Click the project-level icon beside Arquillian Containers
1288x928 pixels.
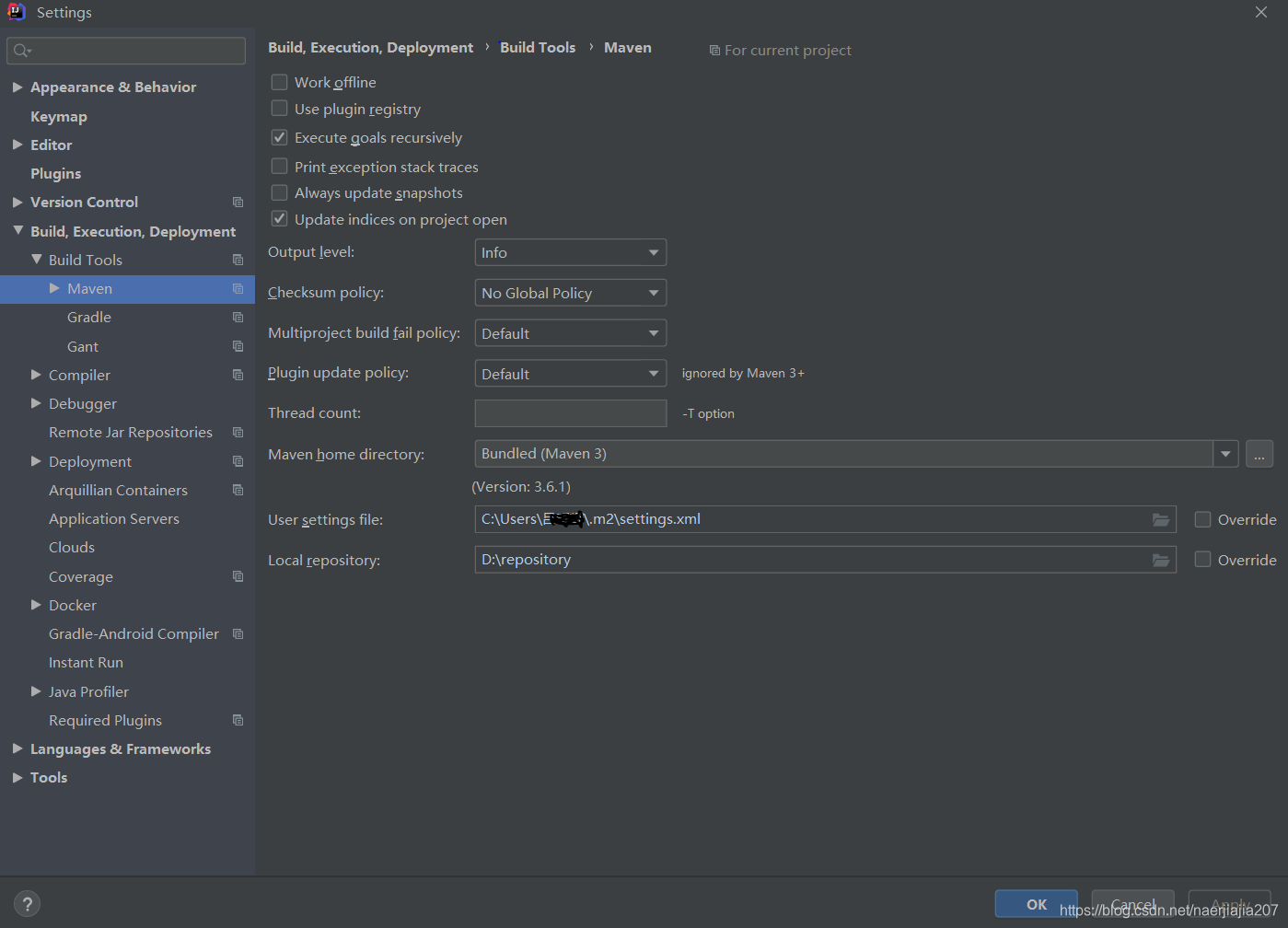click(238, 490)
